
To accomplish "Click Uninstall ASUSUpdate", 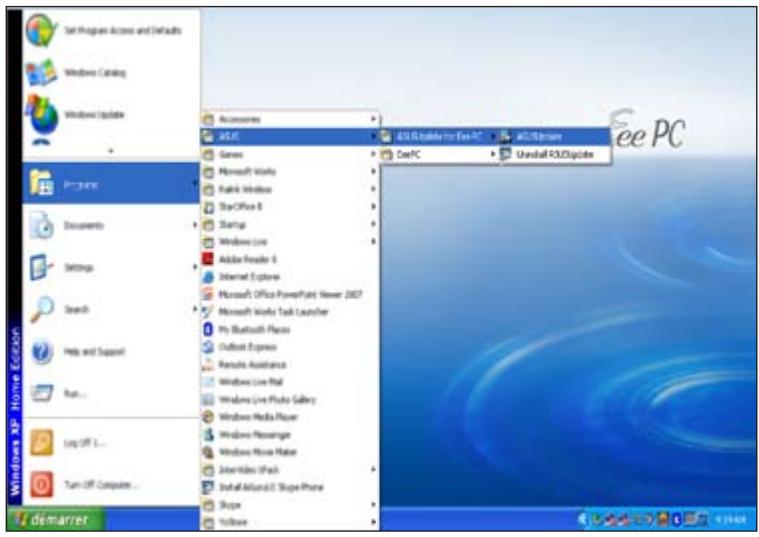I will point(555,154).
